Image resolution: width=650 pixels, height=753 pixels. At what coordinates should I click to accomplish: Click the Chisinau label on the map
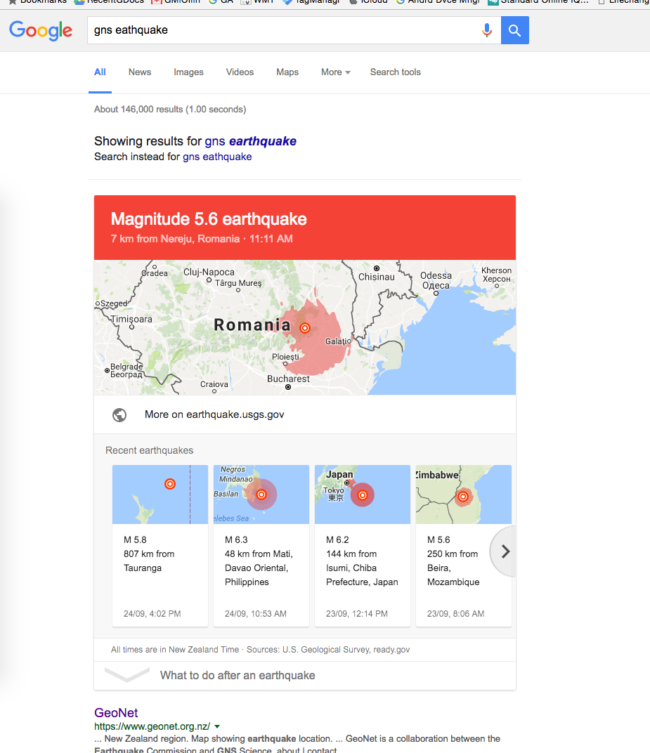pyautogui.click(x=376, y=277)
